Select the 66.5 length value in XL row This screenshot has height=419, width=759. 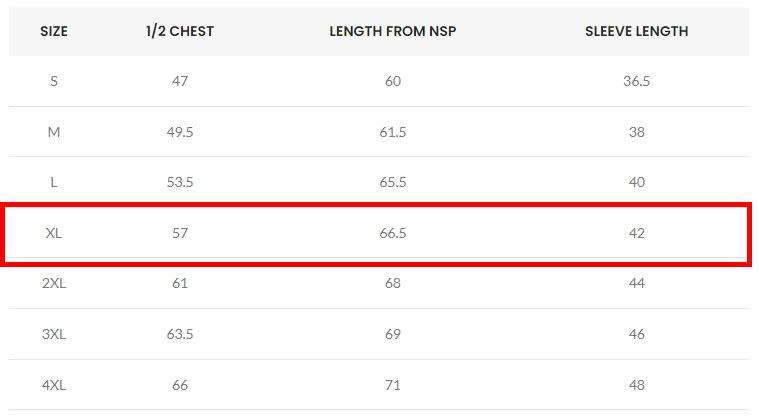tap(392, 233)
